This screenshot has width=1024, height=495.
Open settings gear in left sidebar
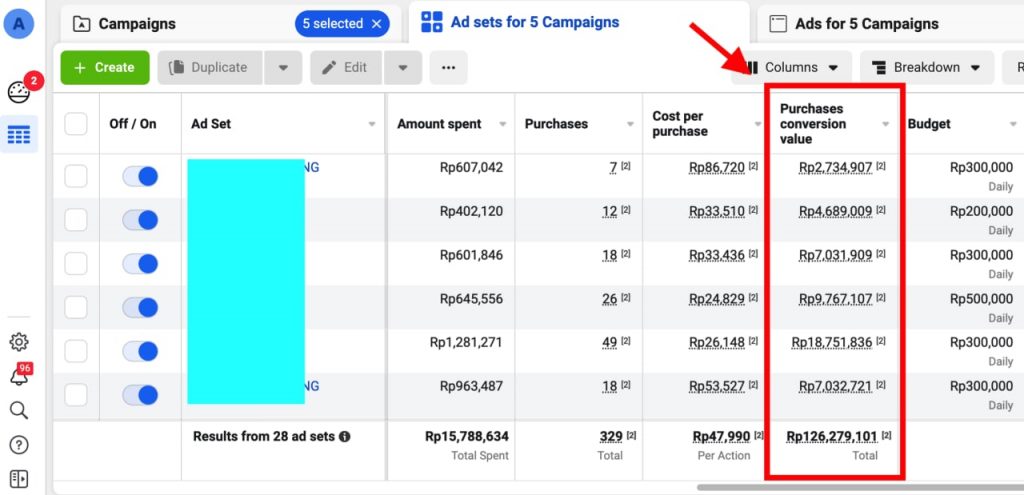click(19, 342)
